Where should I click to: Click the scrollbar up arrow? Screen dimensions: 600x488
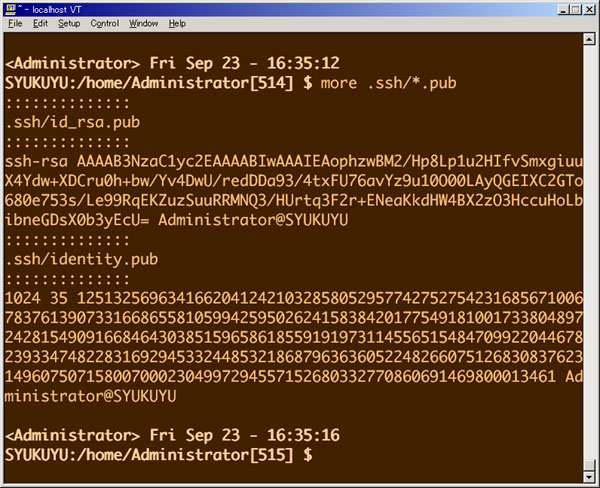click(589, 39)
